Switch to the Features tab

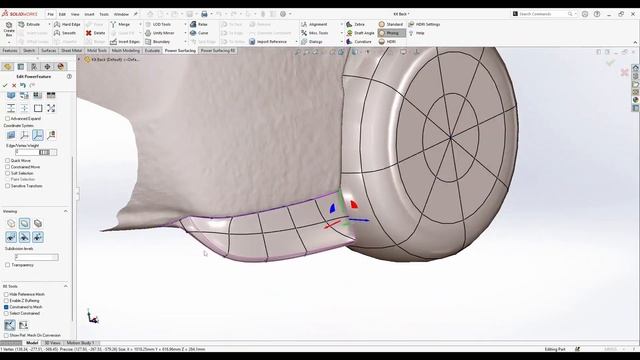pos(10,51)
